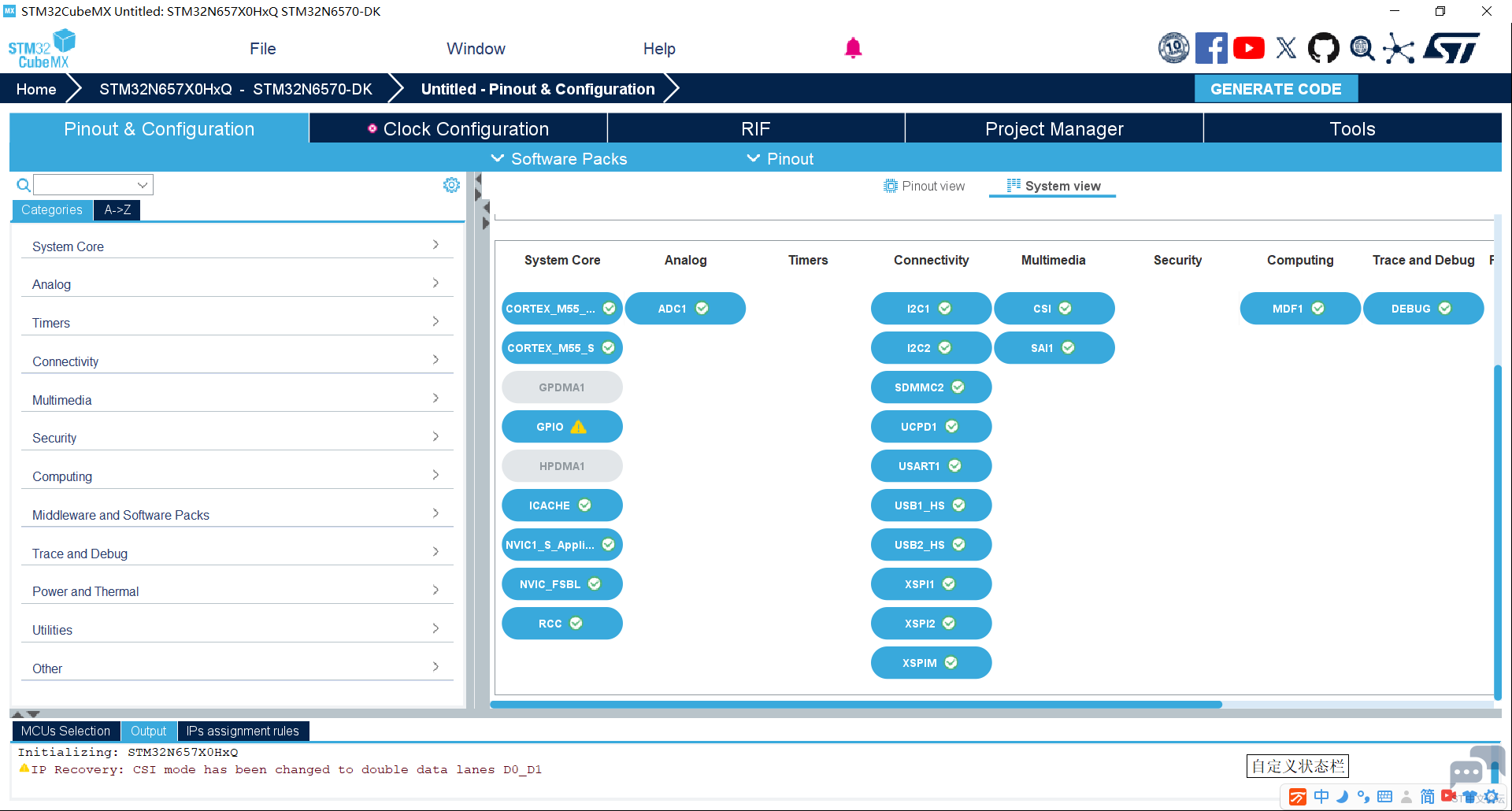This screenshot has height=811, width=1512.
Task: Click the STM32CubeMX logo
Action: 42,49
